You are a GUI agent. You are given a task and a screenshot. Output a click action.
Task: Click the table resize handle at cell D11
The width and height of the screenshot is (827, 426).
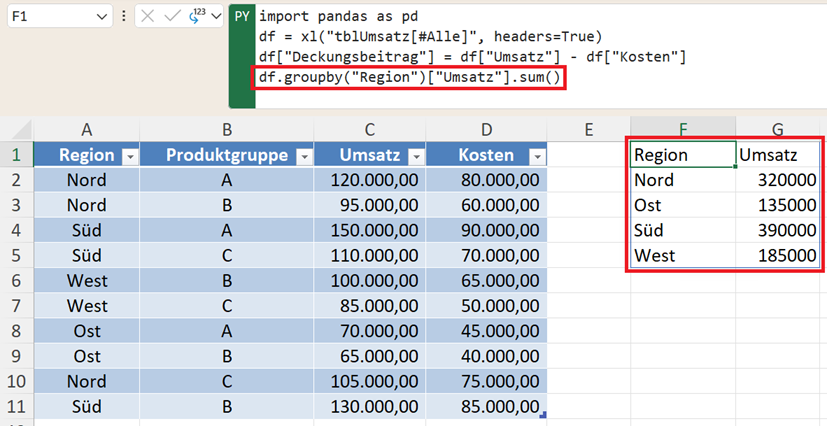[x=543, y=414]
